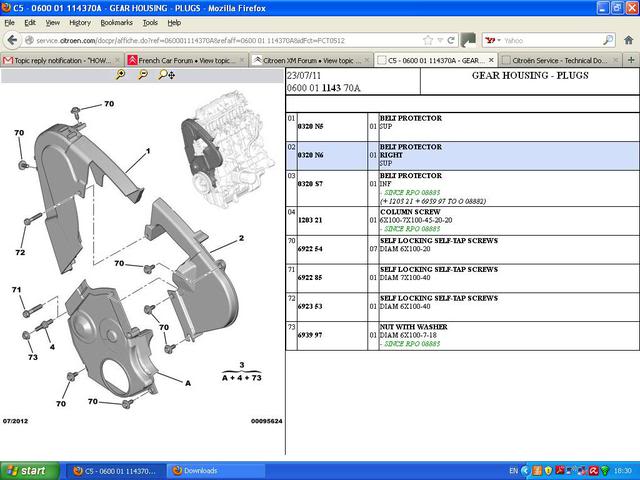Click the engine thumbnail illustration

click(x=229, y=149)
